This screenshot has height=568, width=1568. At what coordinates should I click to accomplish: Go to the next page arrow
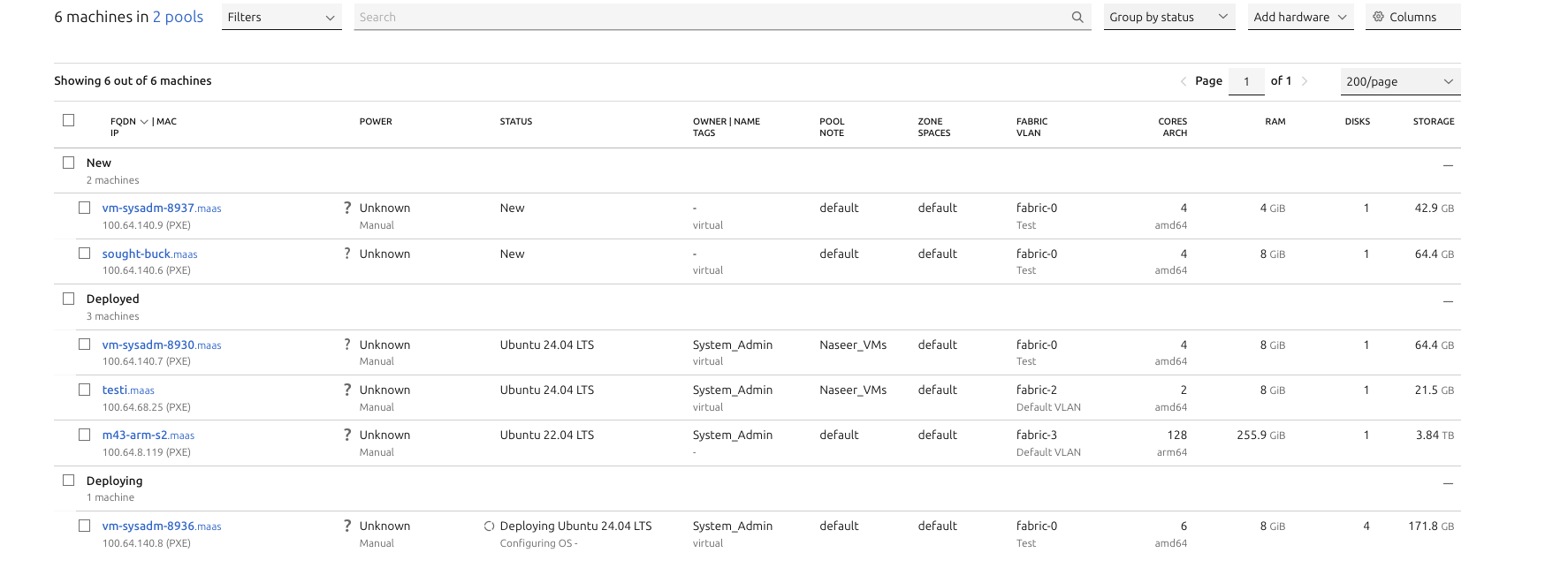tap(1305, 81)
